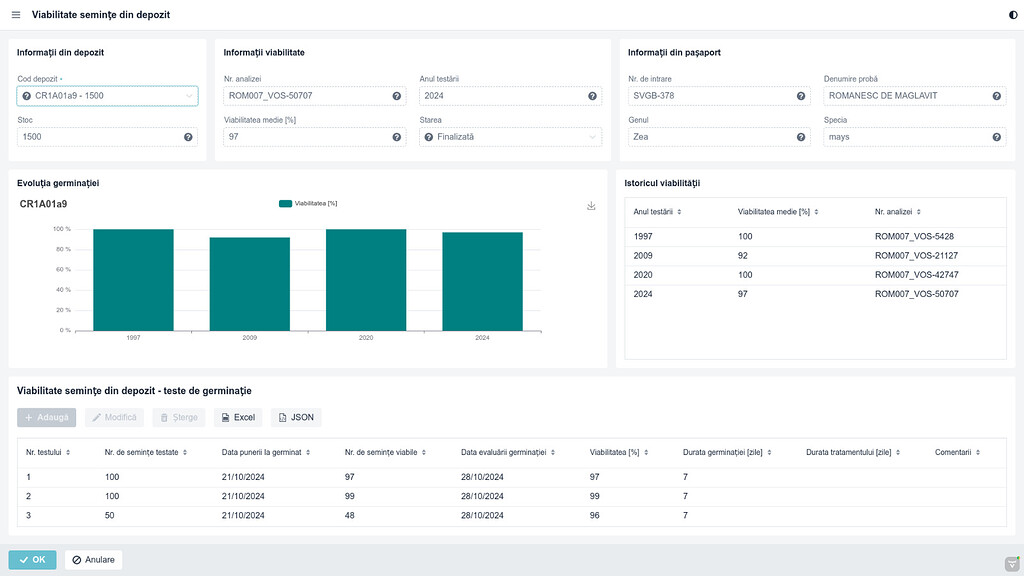Click help icon in Stoc field

tap(188, 137)
